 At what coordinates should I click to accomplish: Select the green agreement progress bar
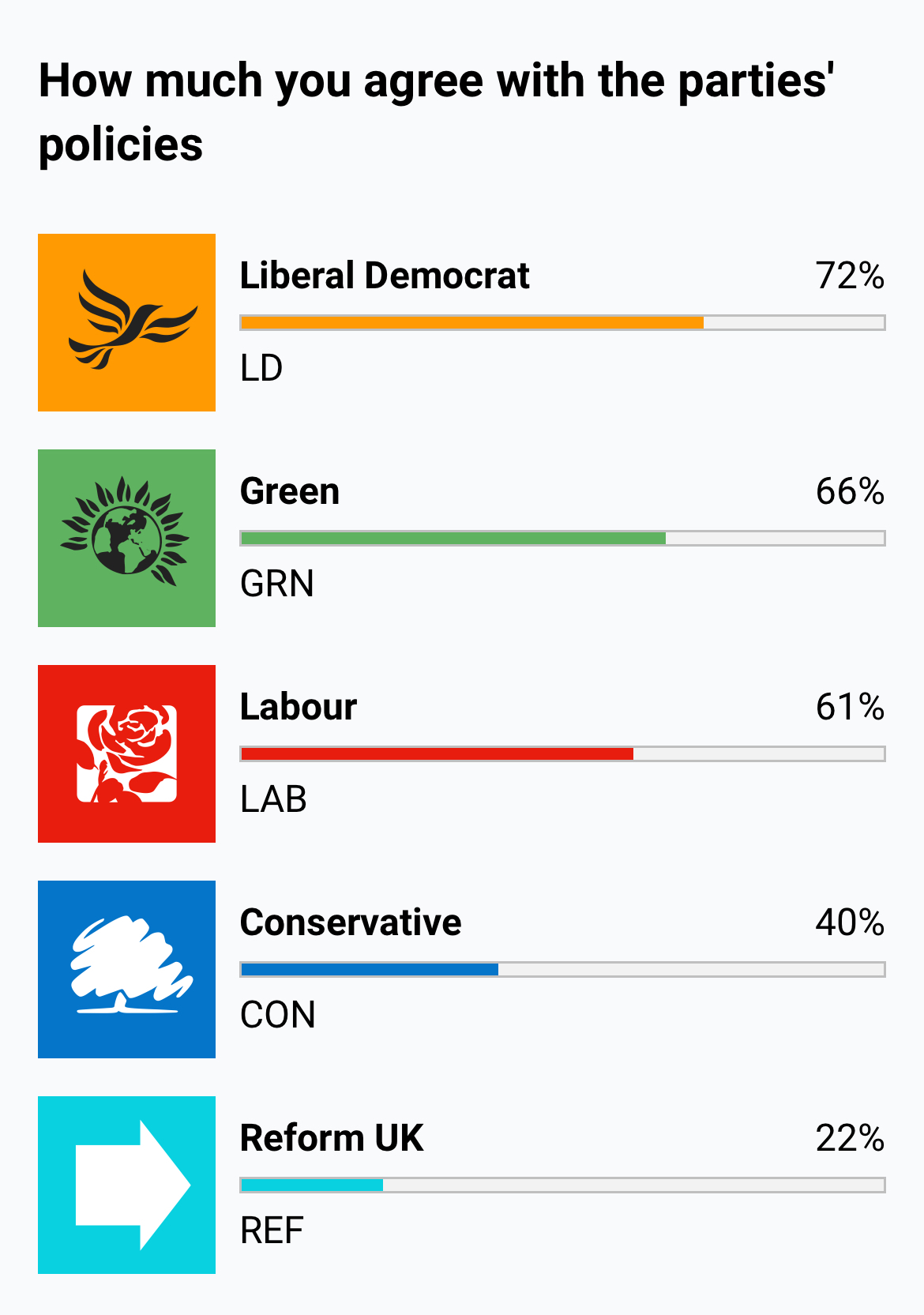pyautogui.click(x=562, y=538)
